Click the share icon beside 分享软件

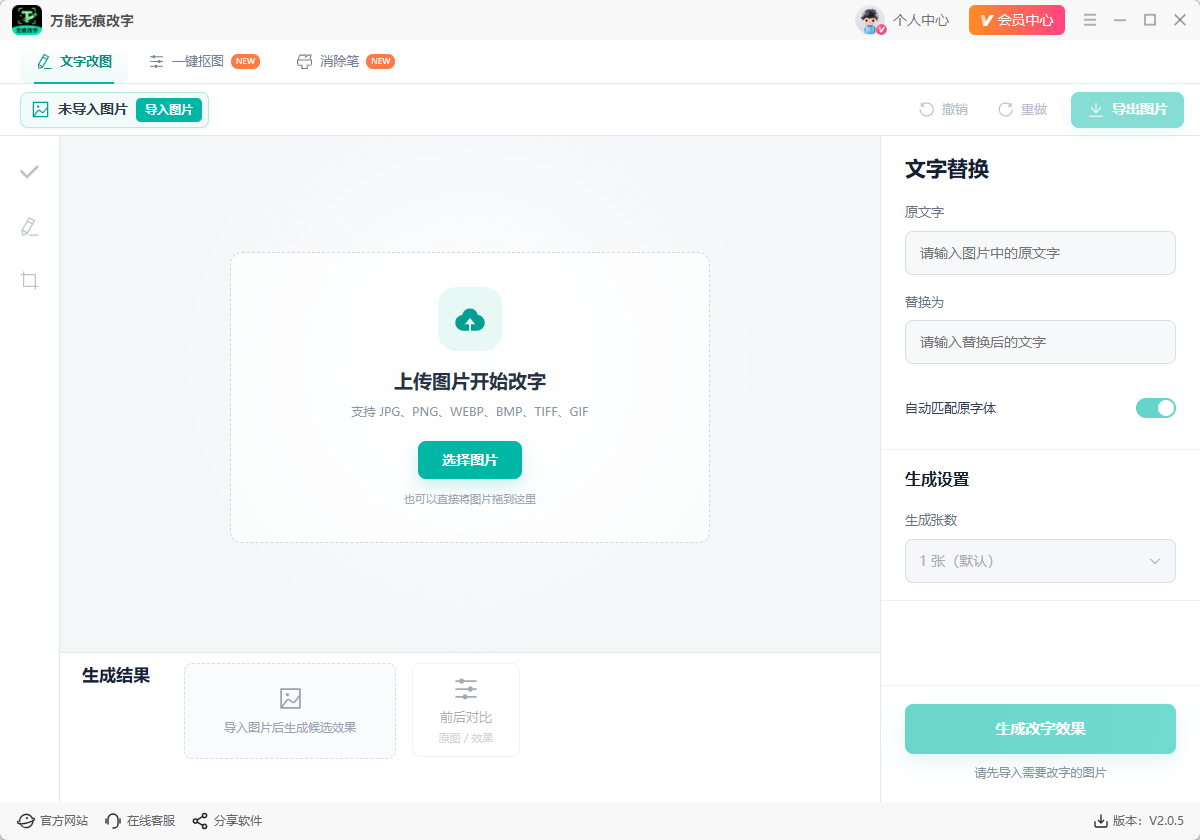click(200, 821)
